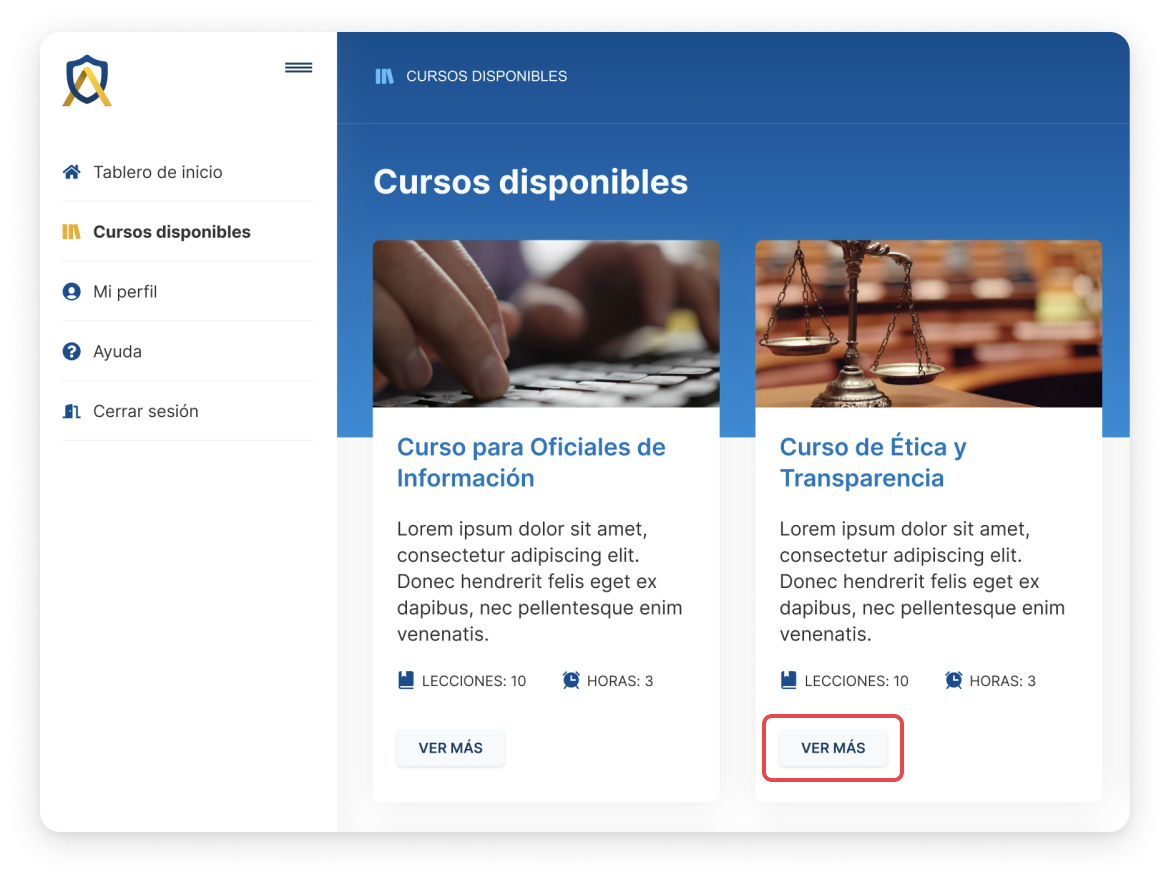Screen dimensions: 1170x880
Task: Click the Cursos disponibles page heading
Action: pyautogui.click(x=531, y=182)
